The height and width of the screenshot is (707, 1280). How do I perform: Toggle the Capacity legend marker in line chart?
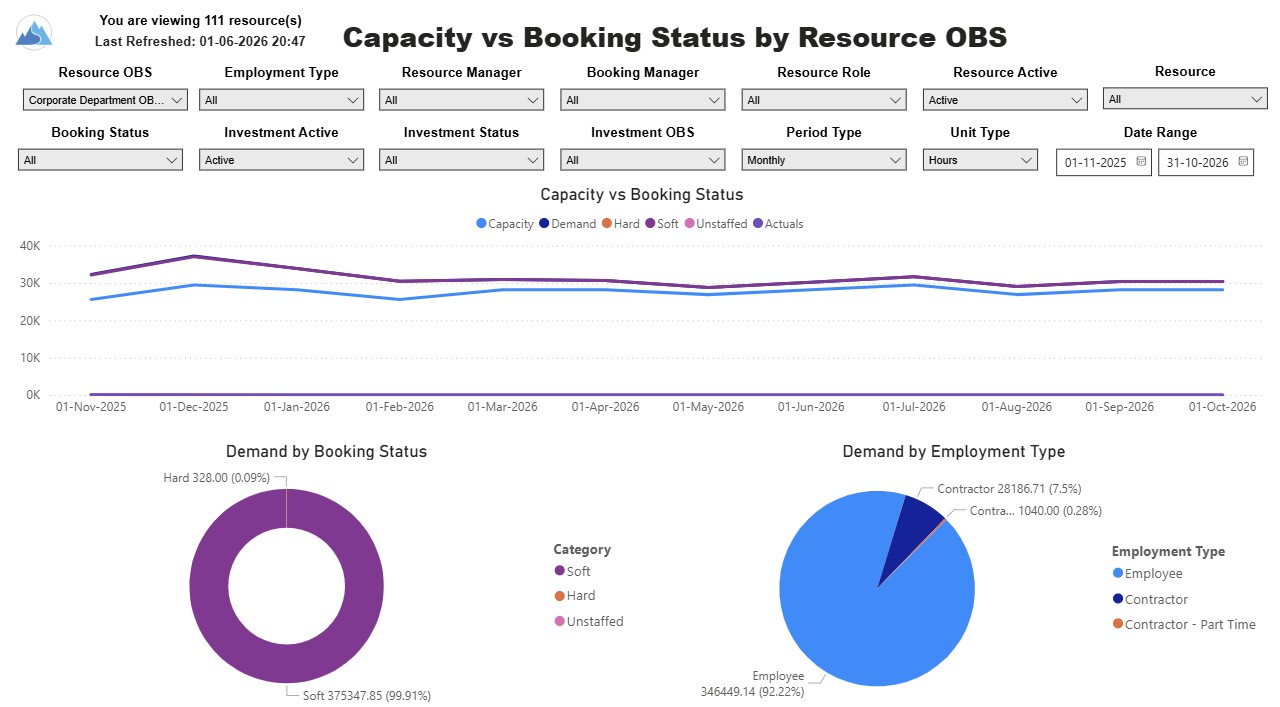(482, 224)
